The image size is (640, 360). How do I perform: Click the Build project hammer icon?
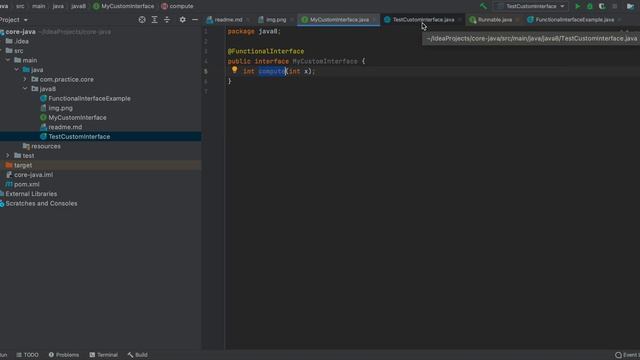483,6
